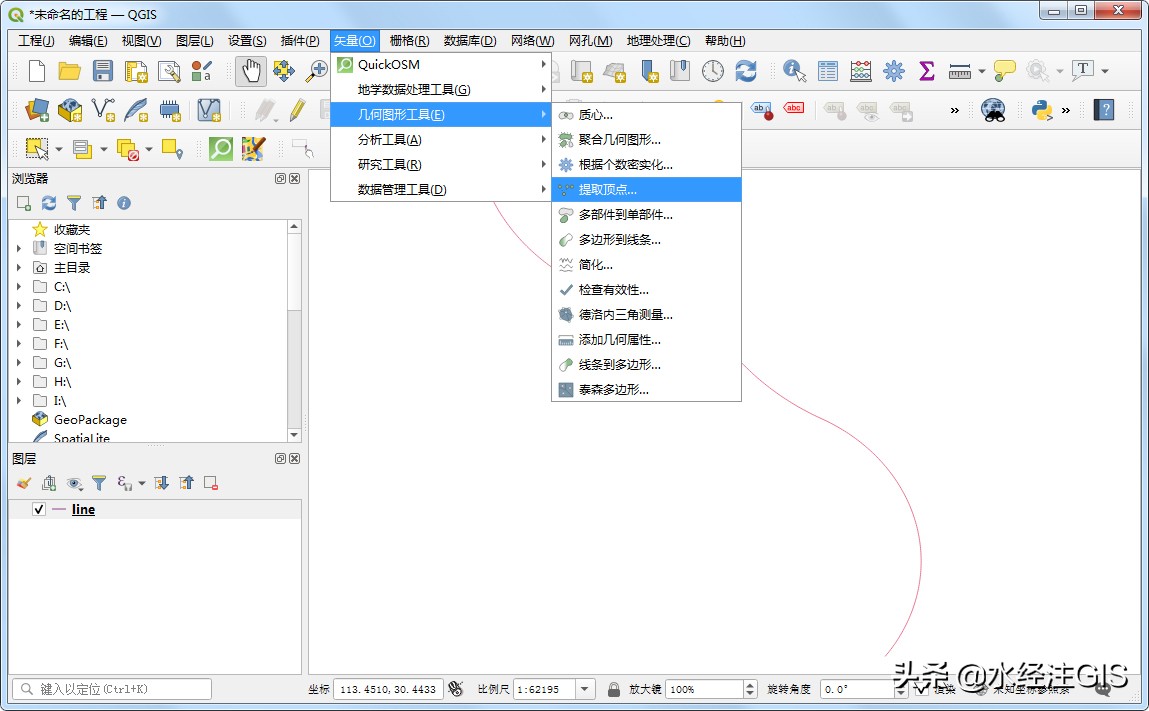1149x711 pixels.
Task: Click the Measure ruler tool
Action: pos(959,71)
